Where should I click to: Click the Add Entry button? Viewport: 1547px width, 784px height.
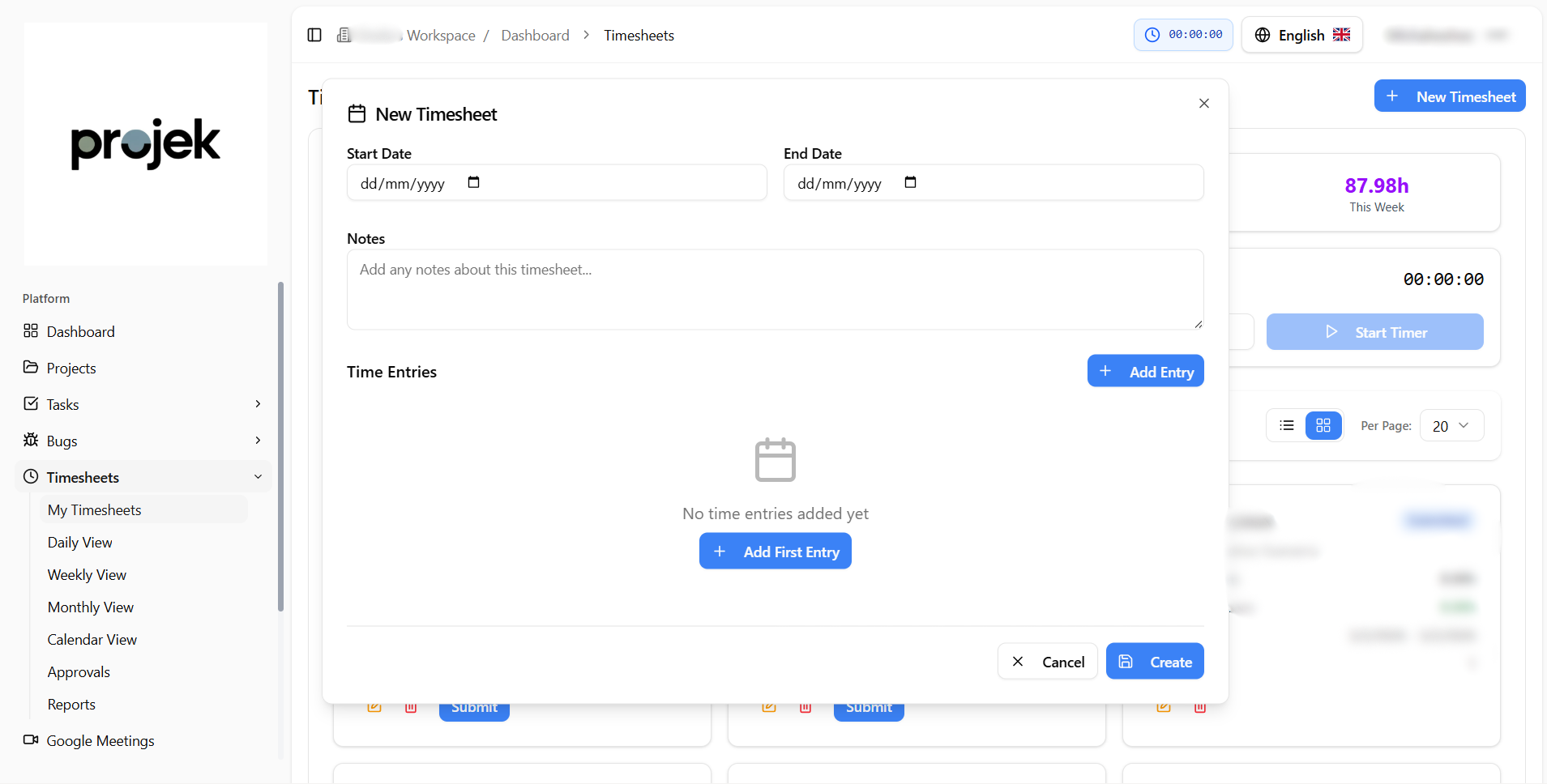click(x=1145, y=371)
